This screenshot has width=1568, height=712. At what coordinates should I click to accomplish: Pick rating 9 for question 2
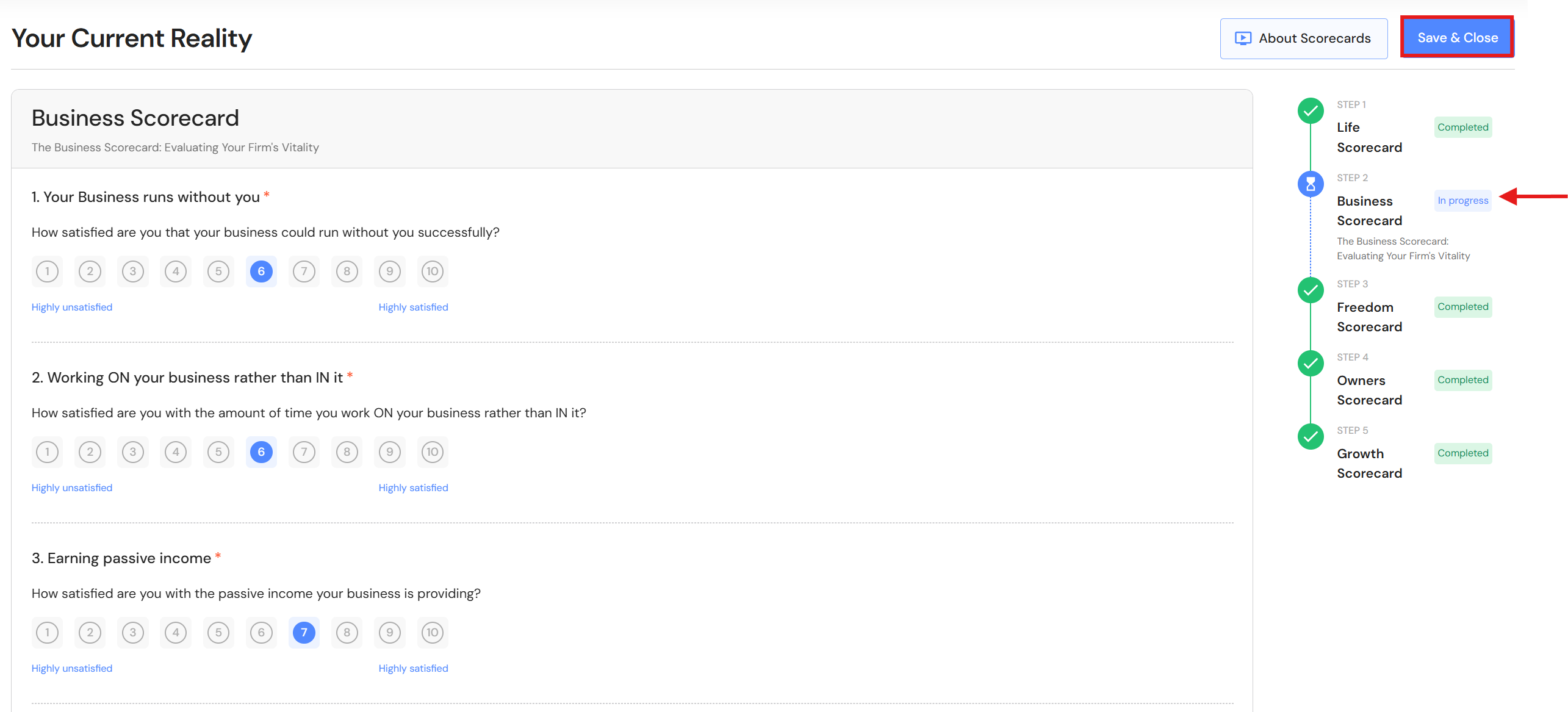click(389, 452)
